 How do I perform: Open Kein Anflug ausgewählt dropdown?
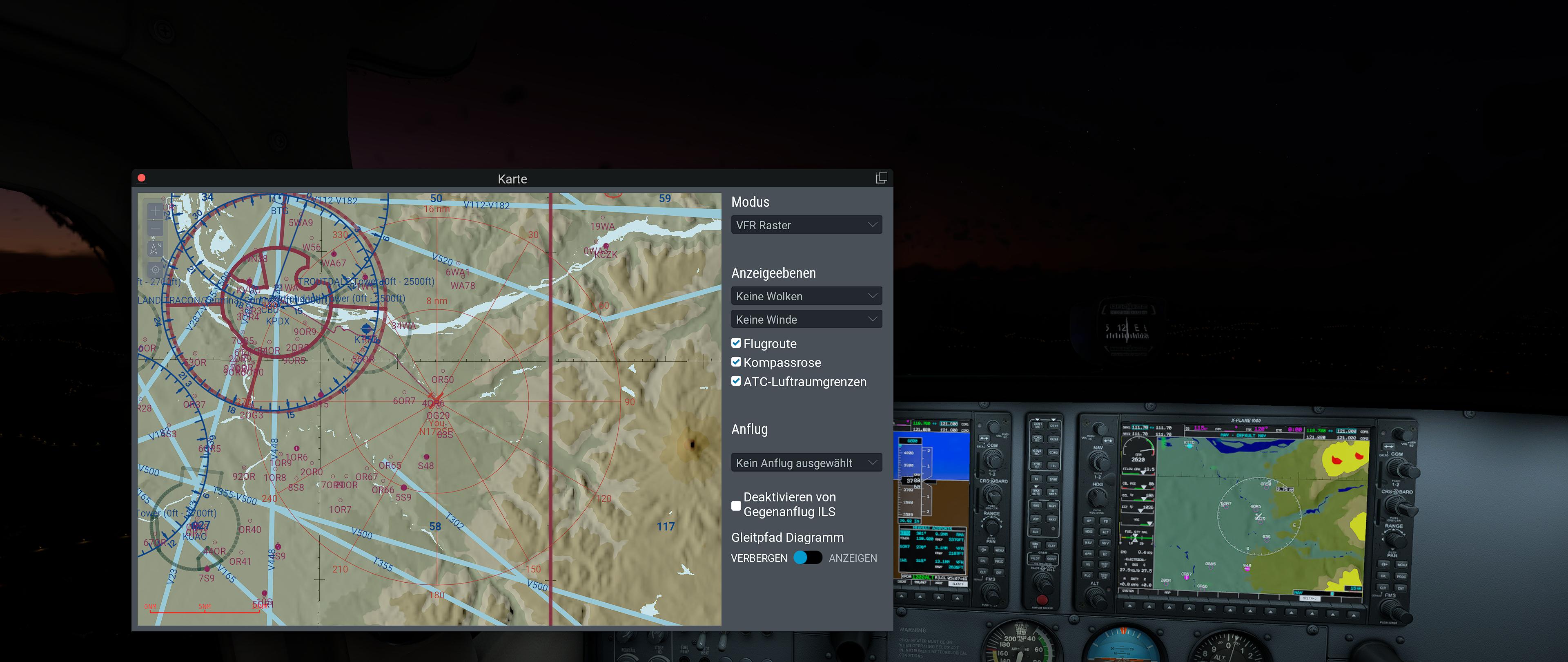tap(806, 463)
